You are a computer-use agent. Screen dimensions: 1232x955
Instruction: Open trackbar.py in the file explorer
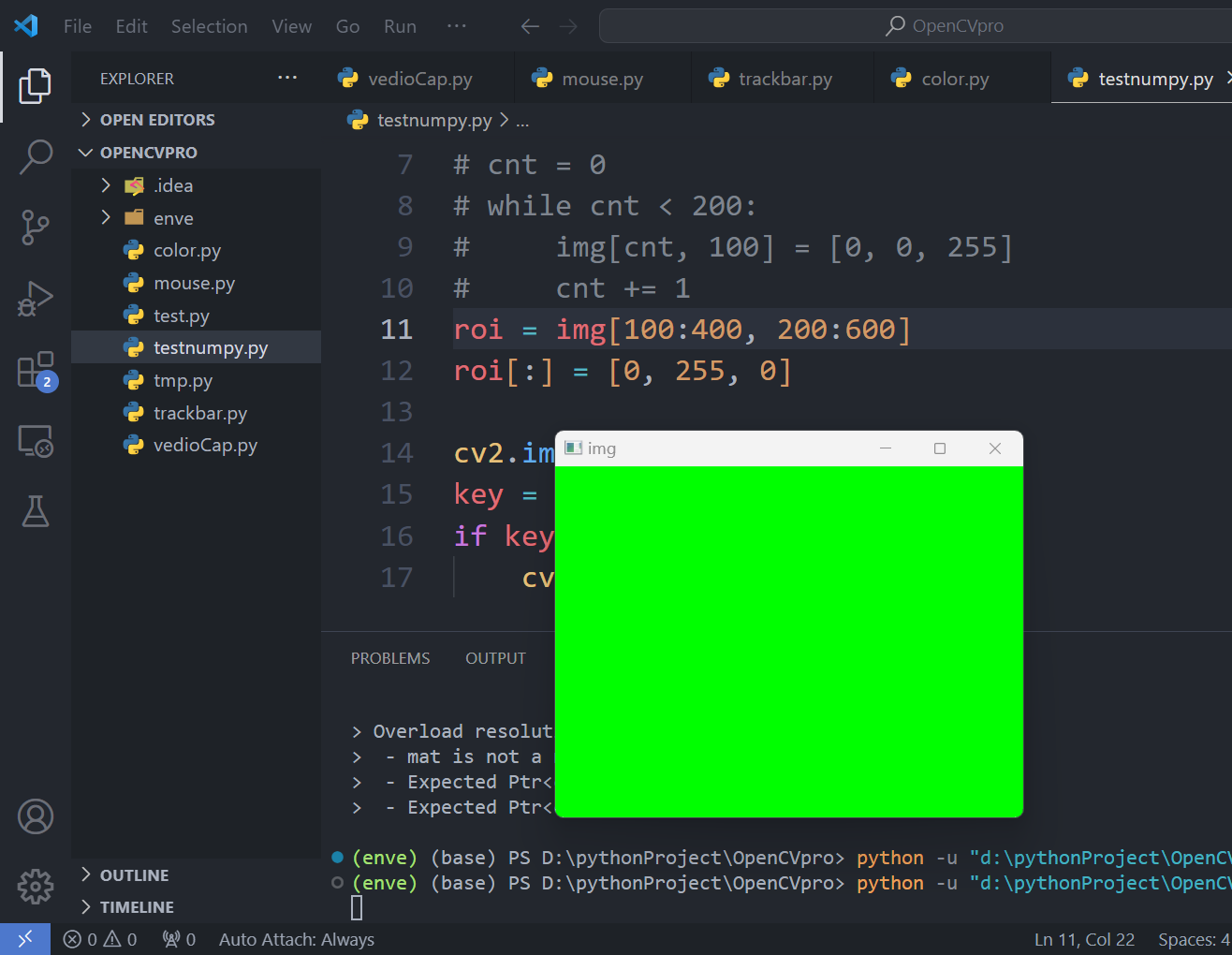pos(196,413)
